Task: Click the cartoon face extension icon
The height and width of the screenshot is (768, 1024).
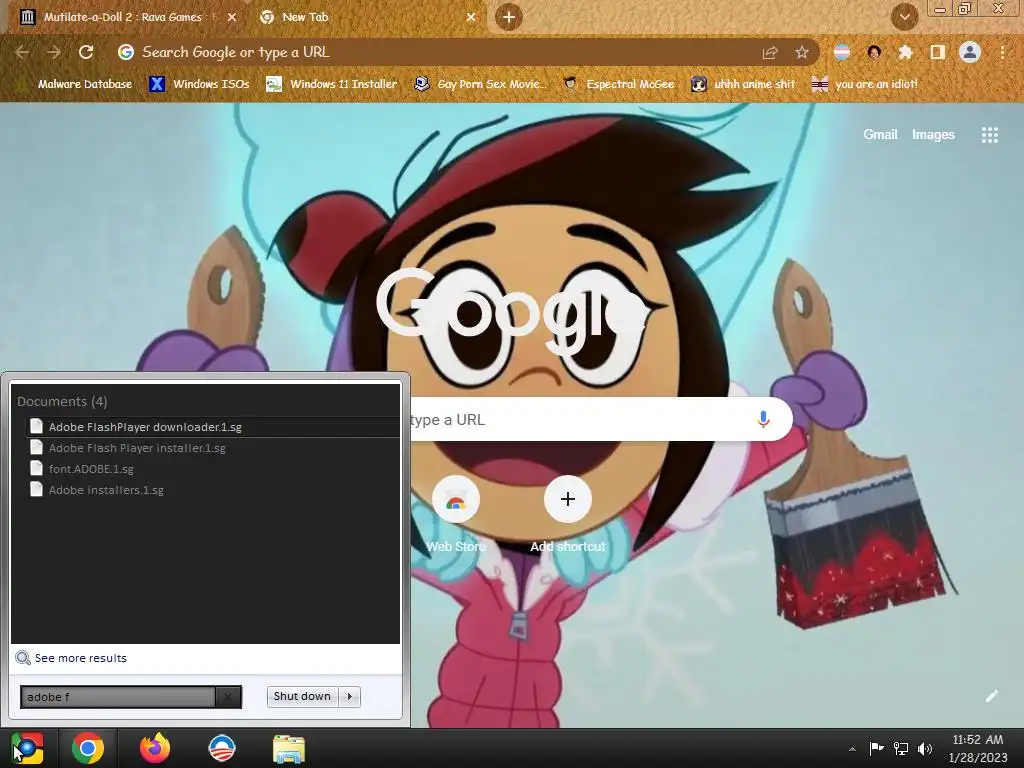Action: [874, 52]
